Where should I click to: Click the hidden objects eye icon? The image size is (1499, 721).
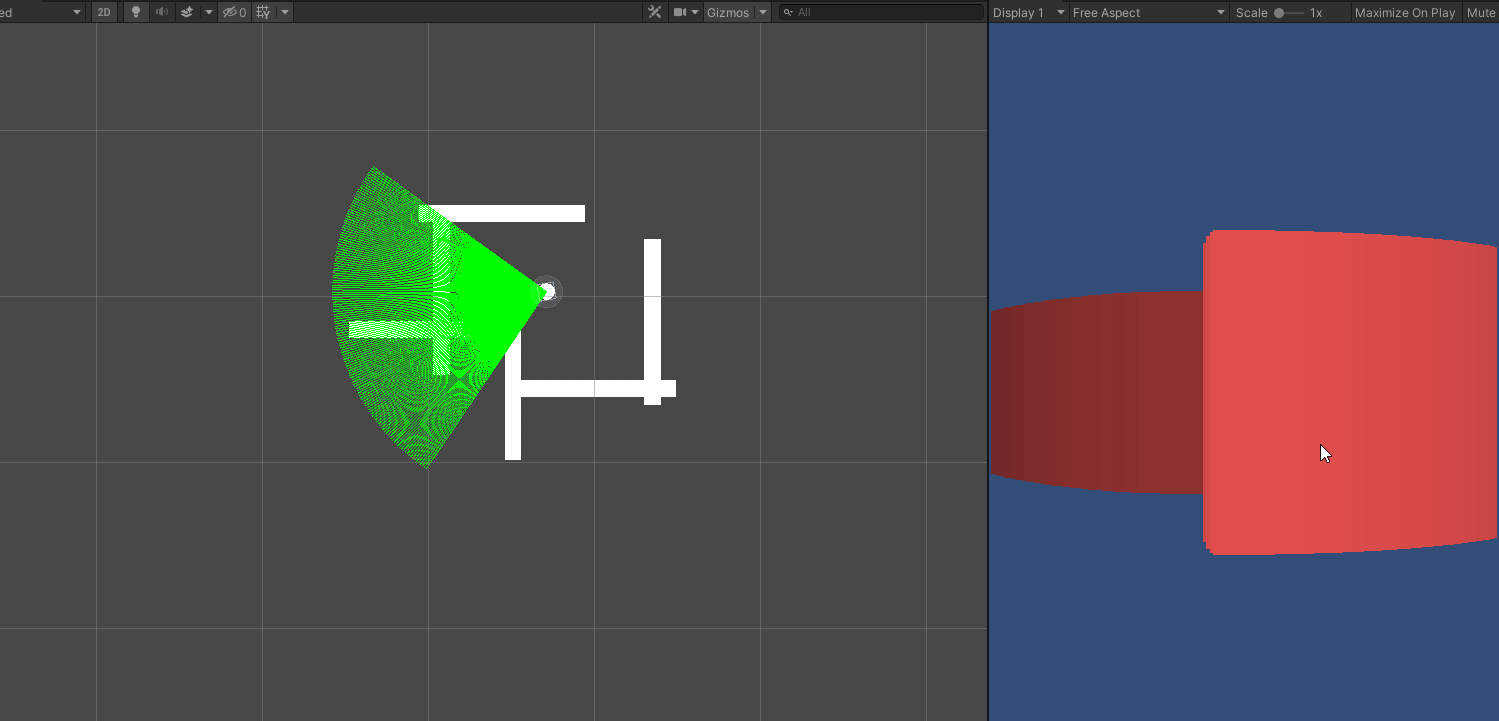228,12
